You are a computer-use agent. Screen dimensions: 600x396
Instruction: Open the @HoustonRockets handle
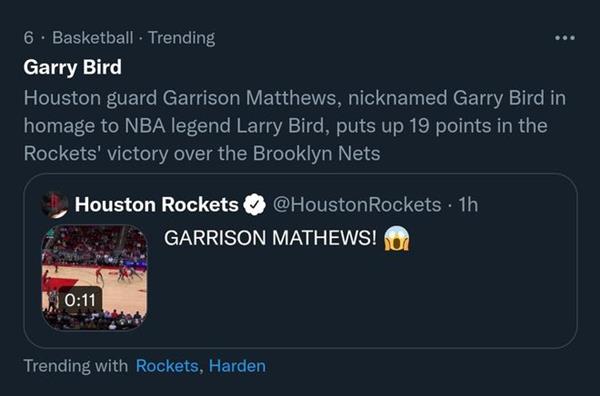point(357,205)
